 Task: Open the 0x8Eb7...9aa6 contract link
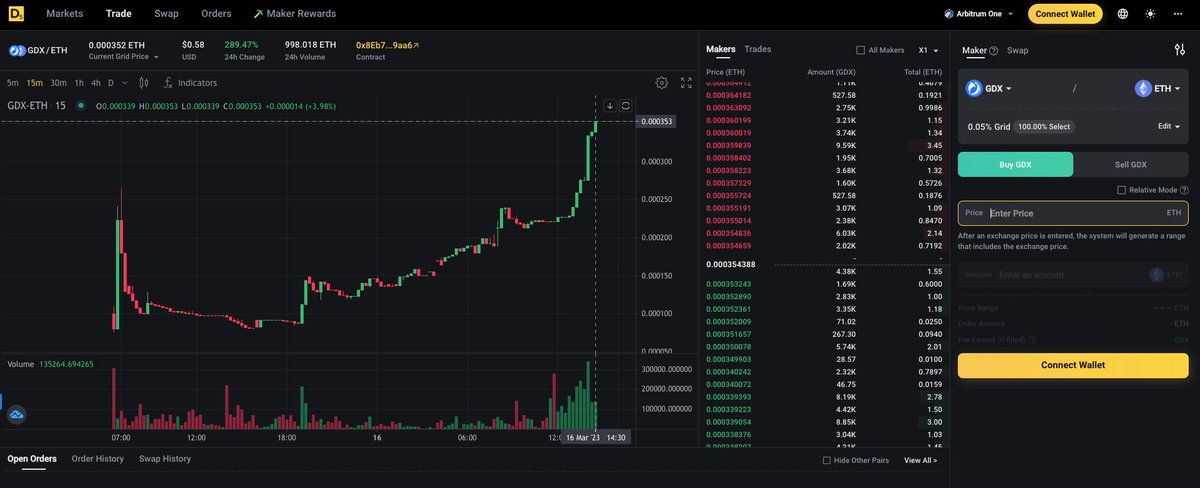(388, 45)
